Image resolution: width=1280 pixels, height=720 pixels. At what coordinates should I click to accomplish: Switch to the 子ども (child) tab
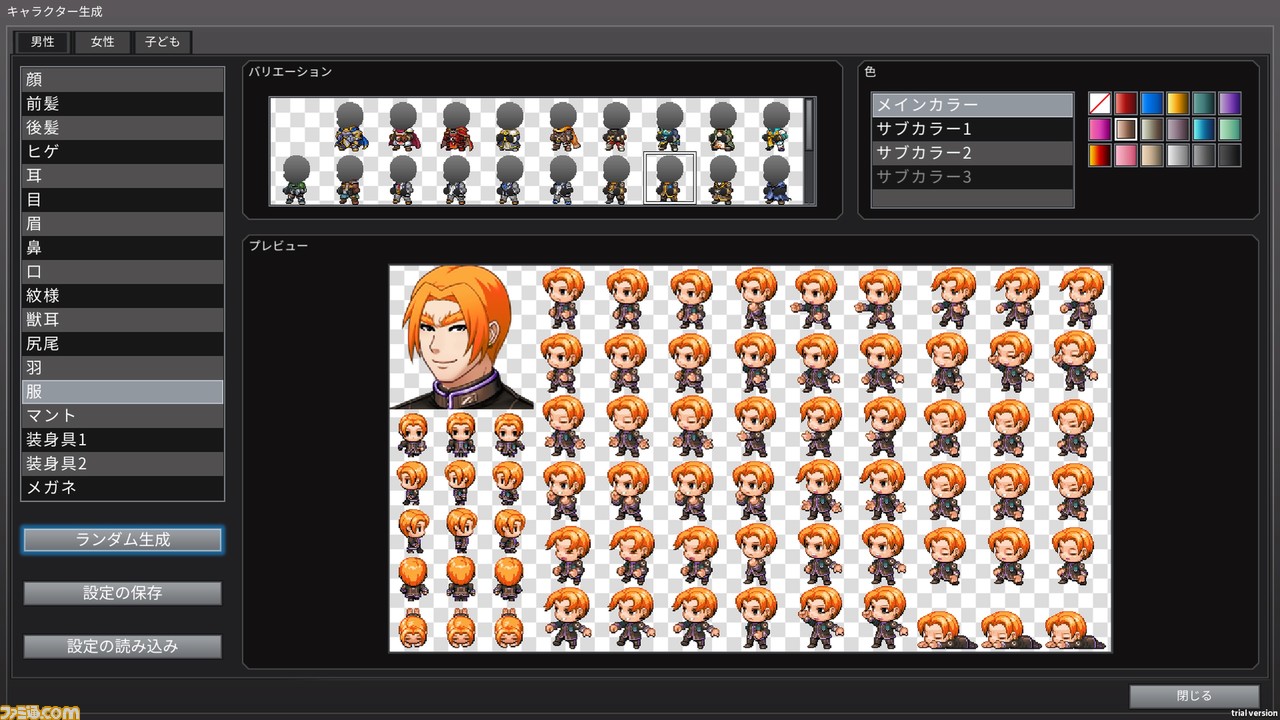[162, 42]
